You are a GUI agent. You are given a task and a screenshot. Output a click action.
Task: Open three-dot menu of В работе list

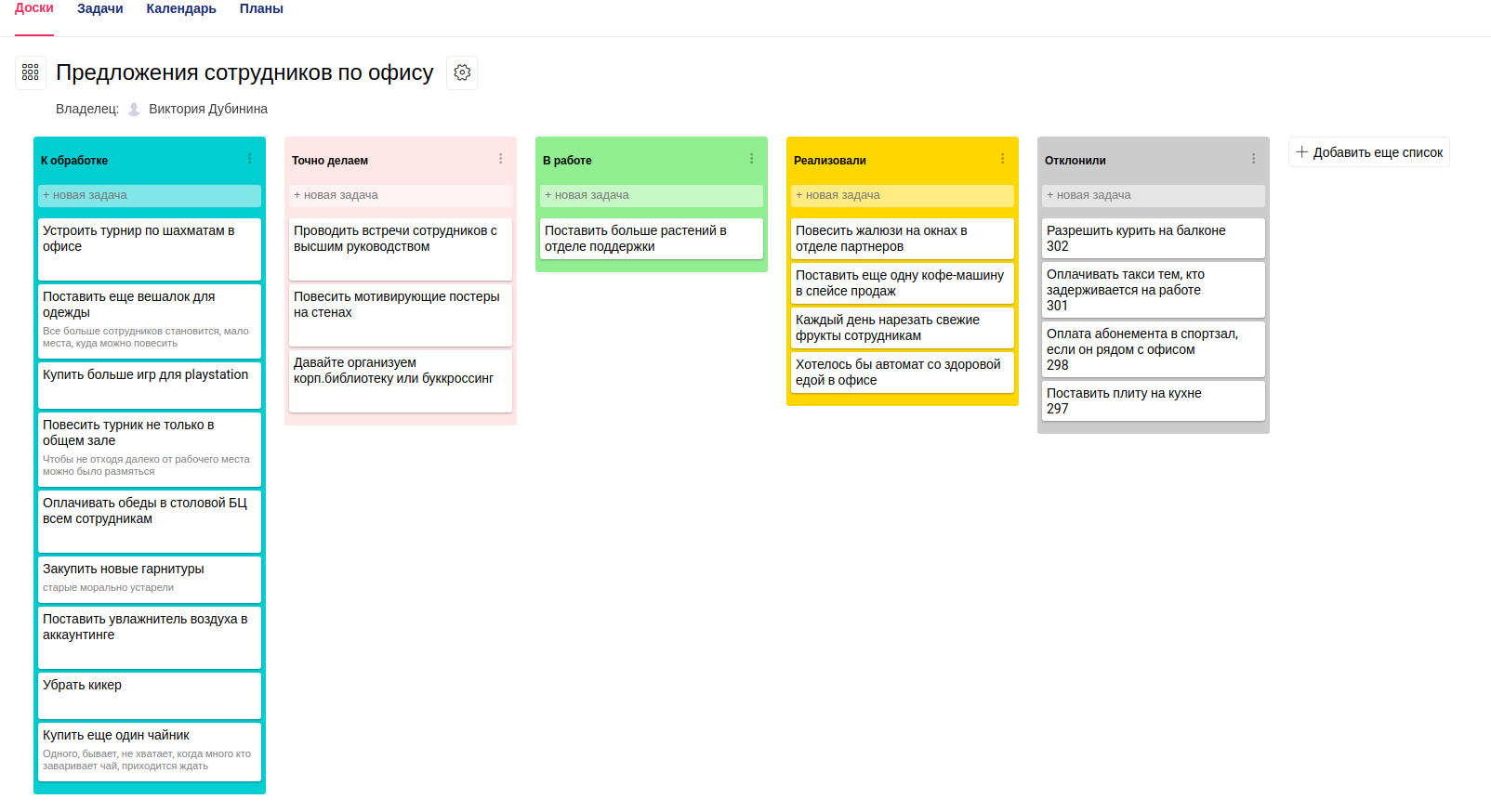(x=751, y=159)
